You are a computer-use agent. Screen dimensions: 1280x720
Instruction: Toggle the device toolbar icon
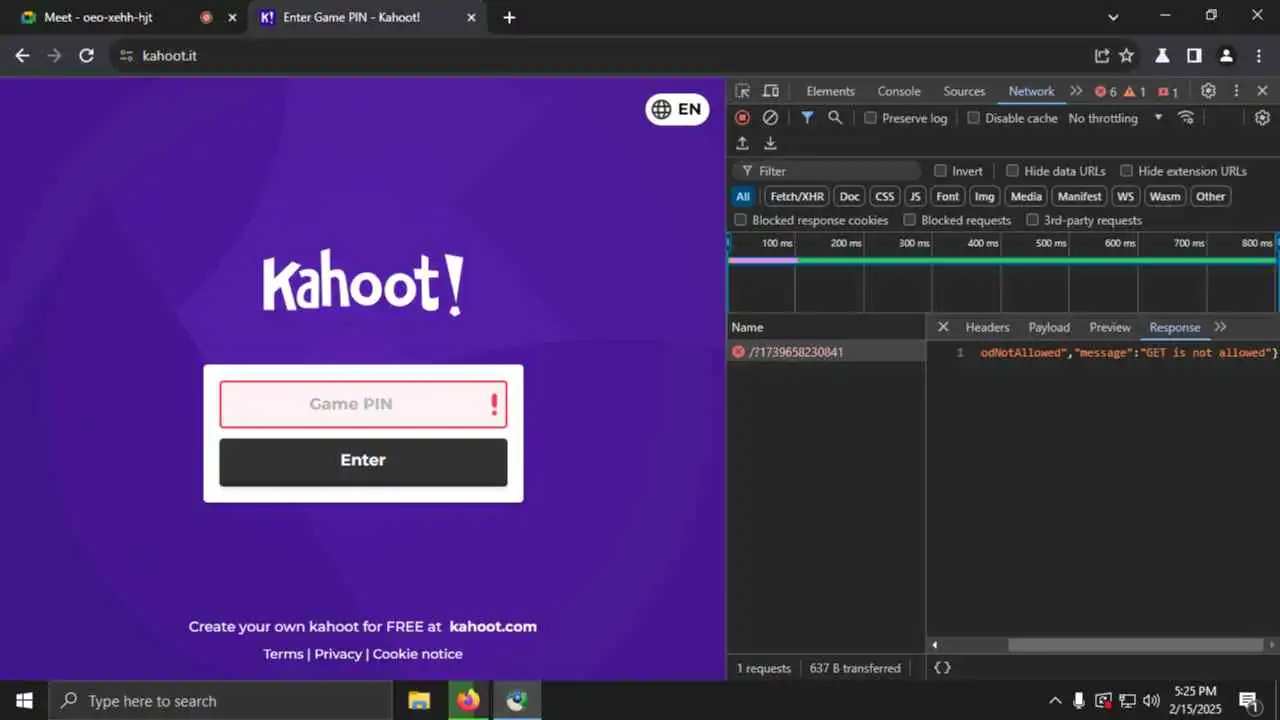tap(771, 91)
